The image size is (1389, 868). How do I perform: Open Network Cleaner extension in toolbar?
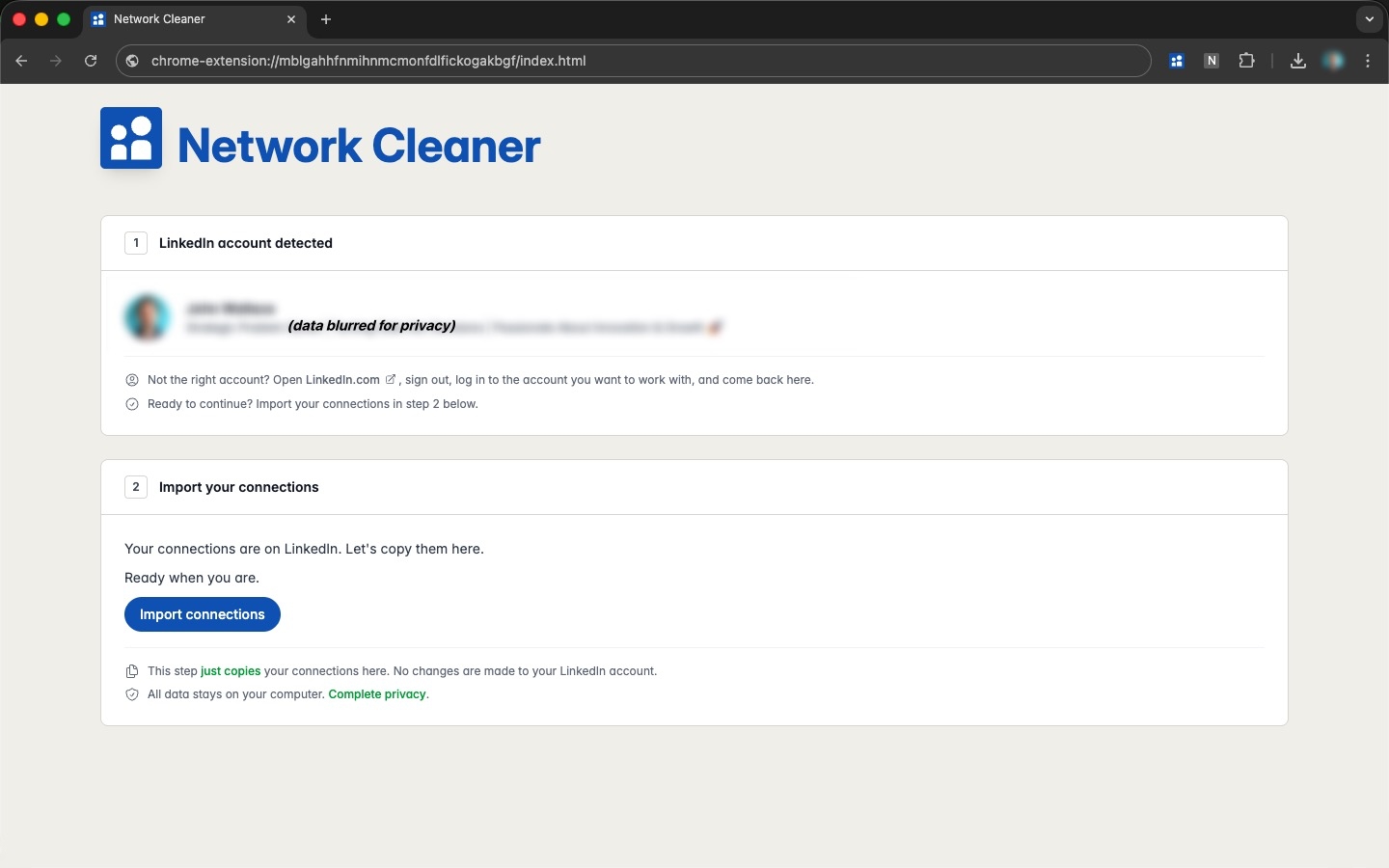click(1176, 61)
